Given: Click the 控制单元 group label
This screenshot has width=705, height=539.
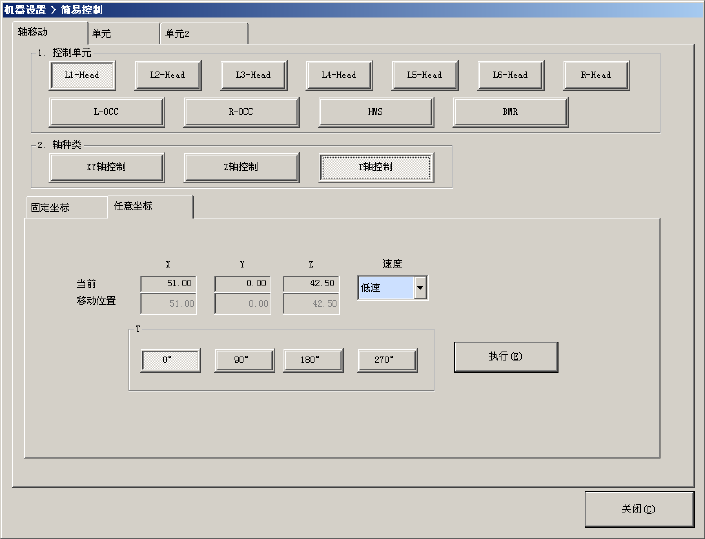Looking at the screenshot, I should 72,53.
